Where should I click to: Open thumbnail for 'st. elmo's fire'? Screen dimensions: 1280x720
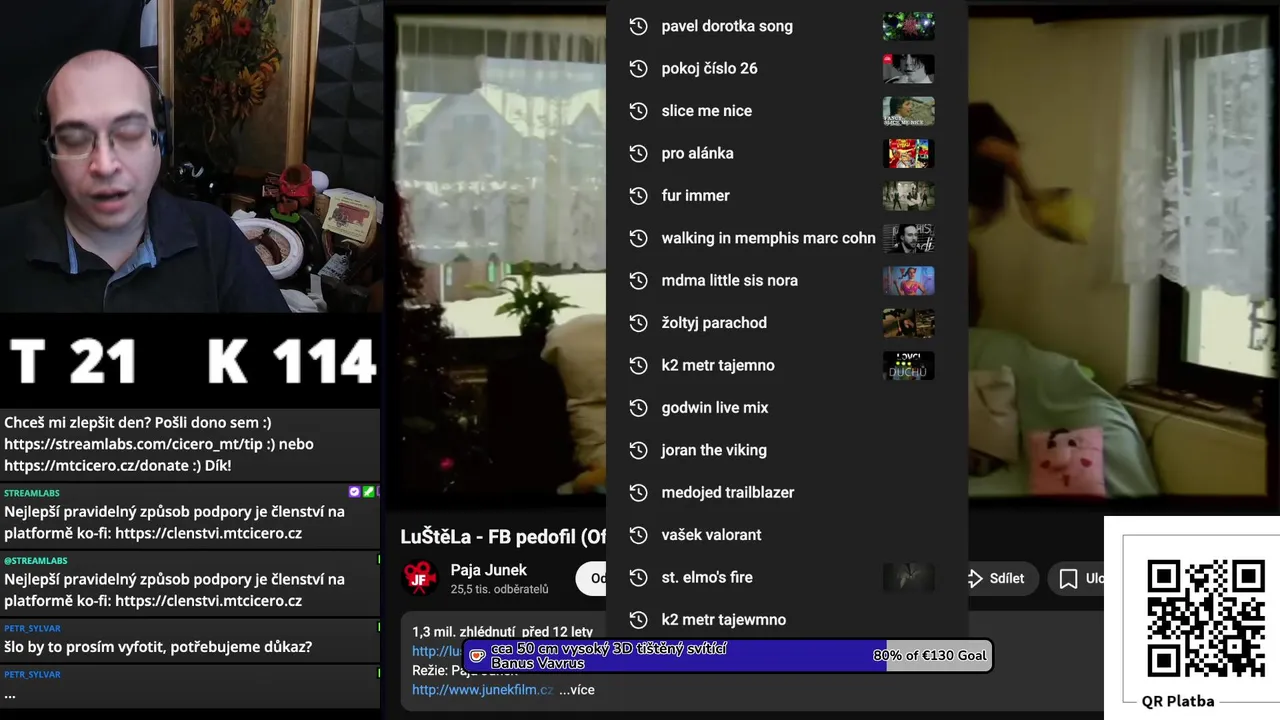pos(908,577)
